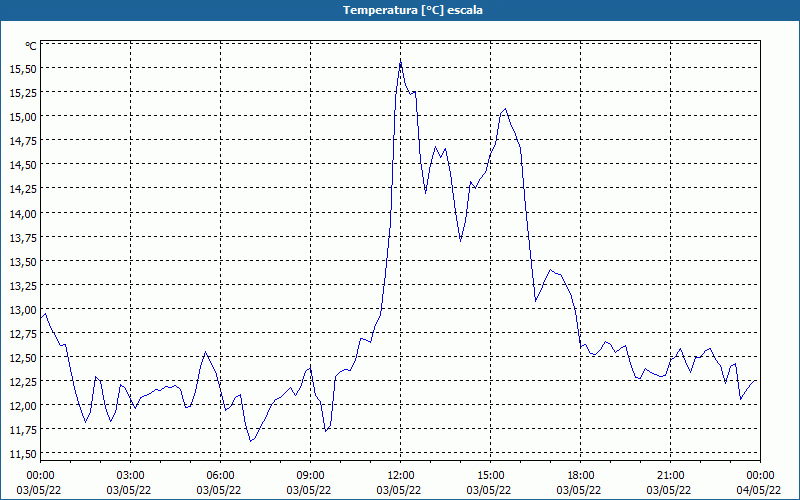Click the 12,00 temperature axis label
Screen dimensions: 800x500
point(23,406)
